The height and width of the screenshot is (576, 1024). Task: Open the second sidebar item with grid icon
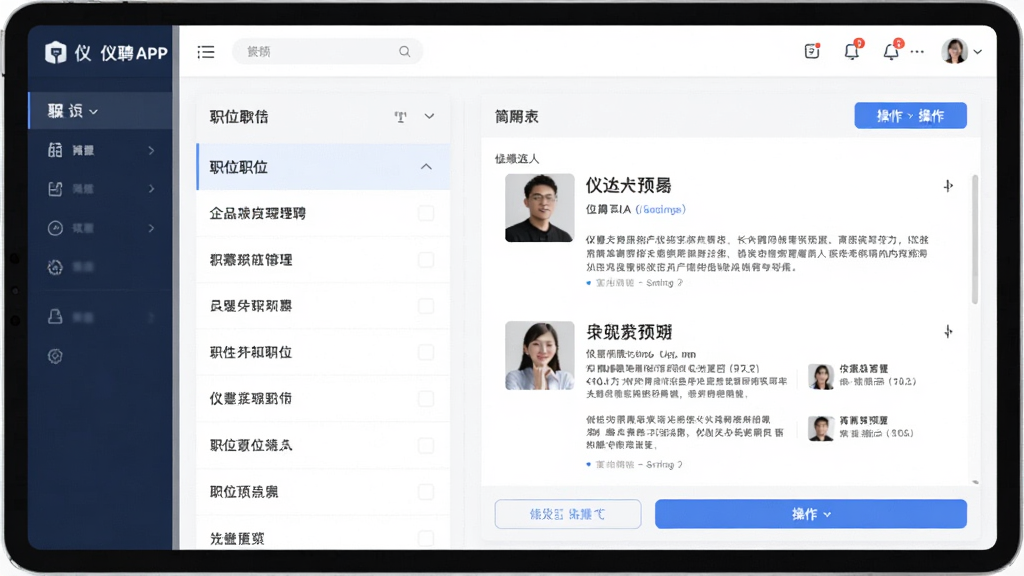pos(101,150)
